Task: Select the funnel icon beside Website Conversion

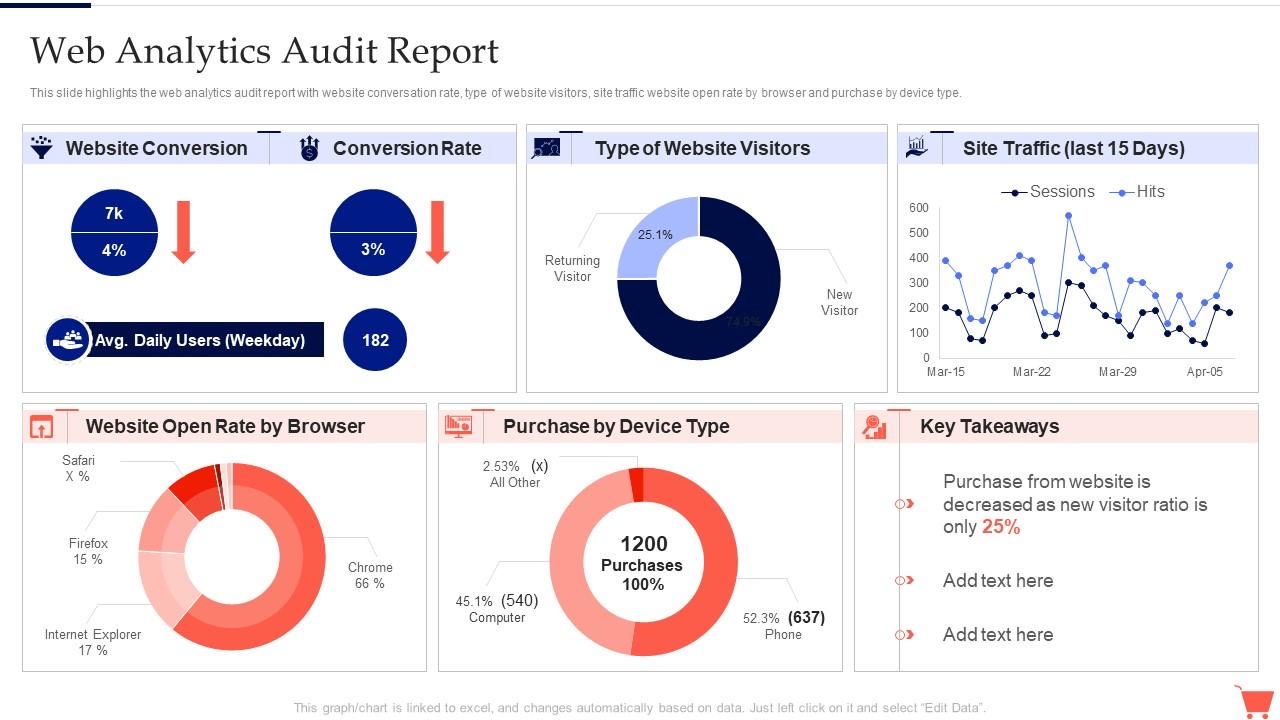Action: (x=40, y=147)
